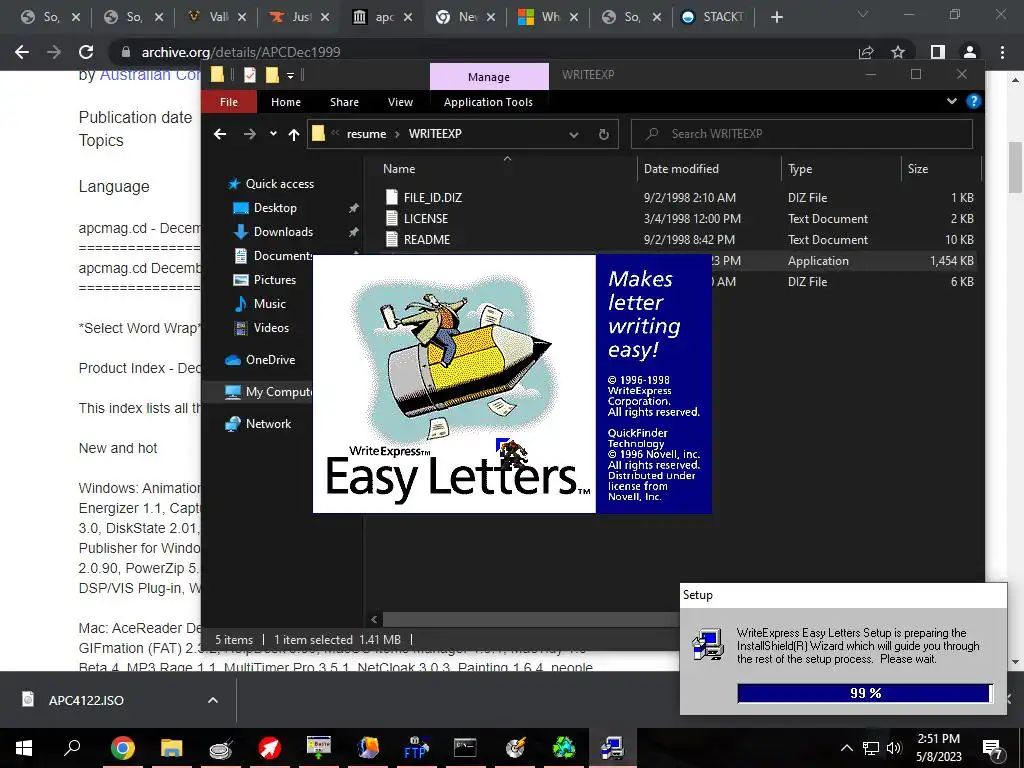Open the recycle arrows taskbar icon

[564, 748]
